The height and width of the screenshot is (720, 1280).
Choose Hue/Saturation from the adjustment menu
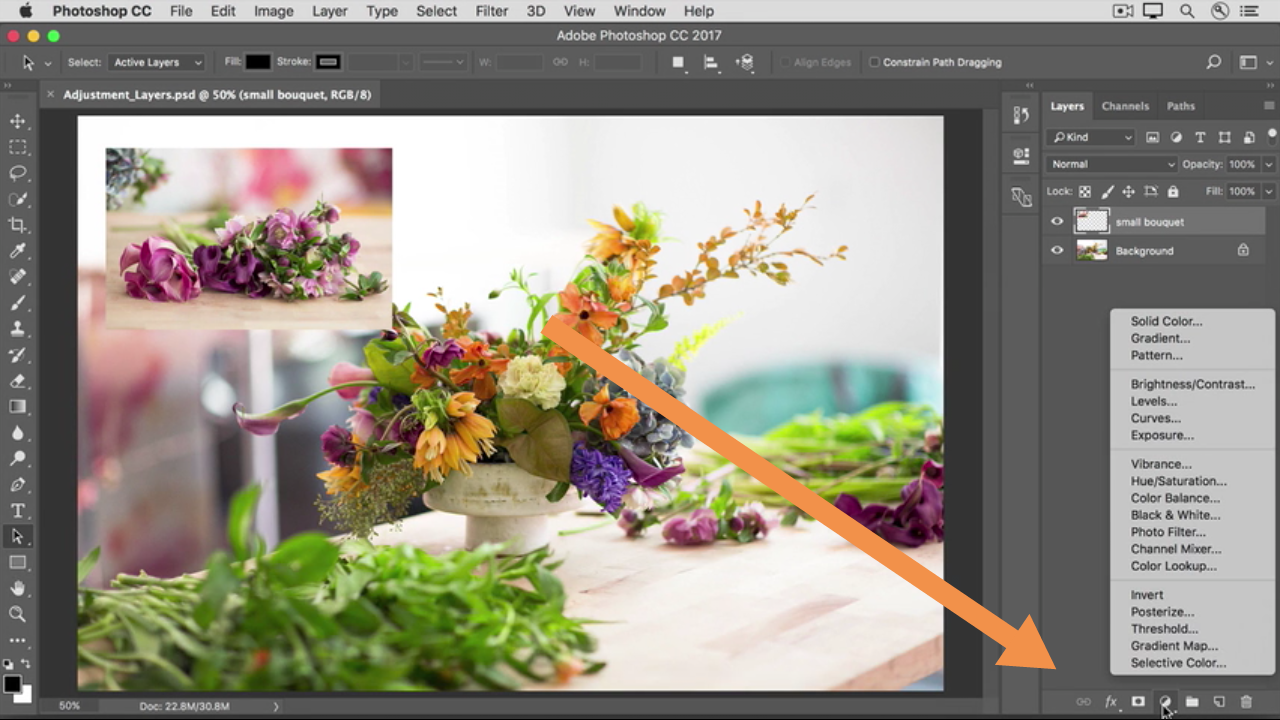[1178, 481]
